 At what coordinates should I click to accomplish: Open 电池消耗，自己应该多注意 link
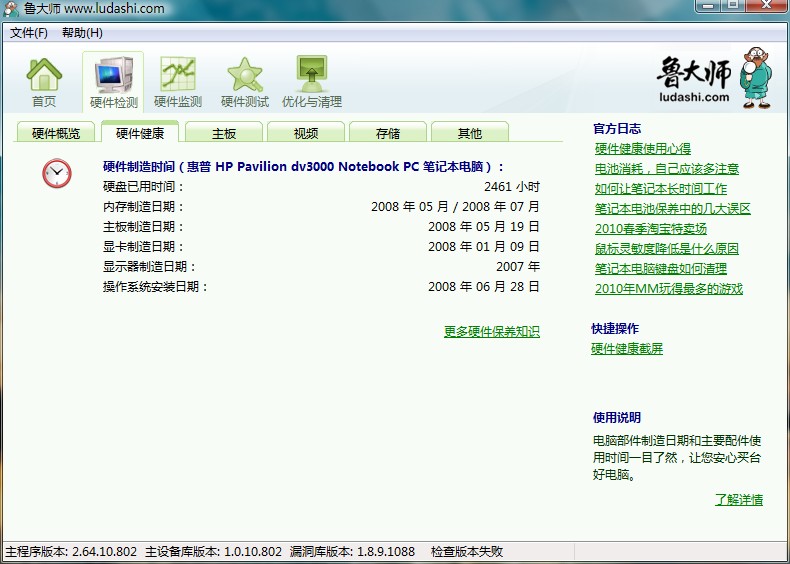[x=667, y=168]
